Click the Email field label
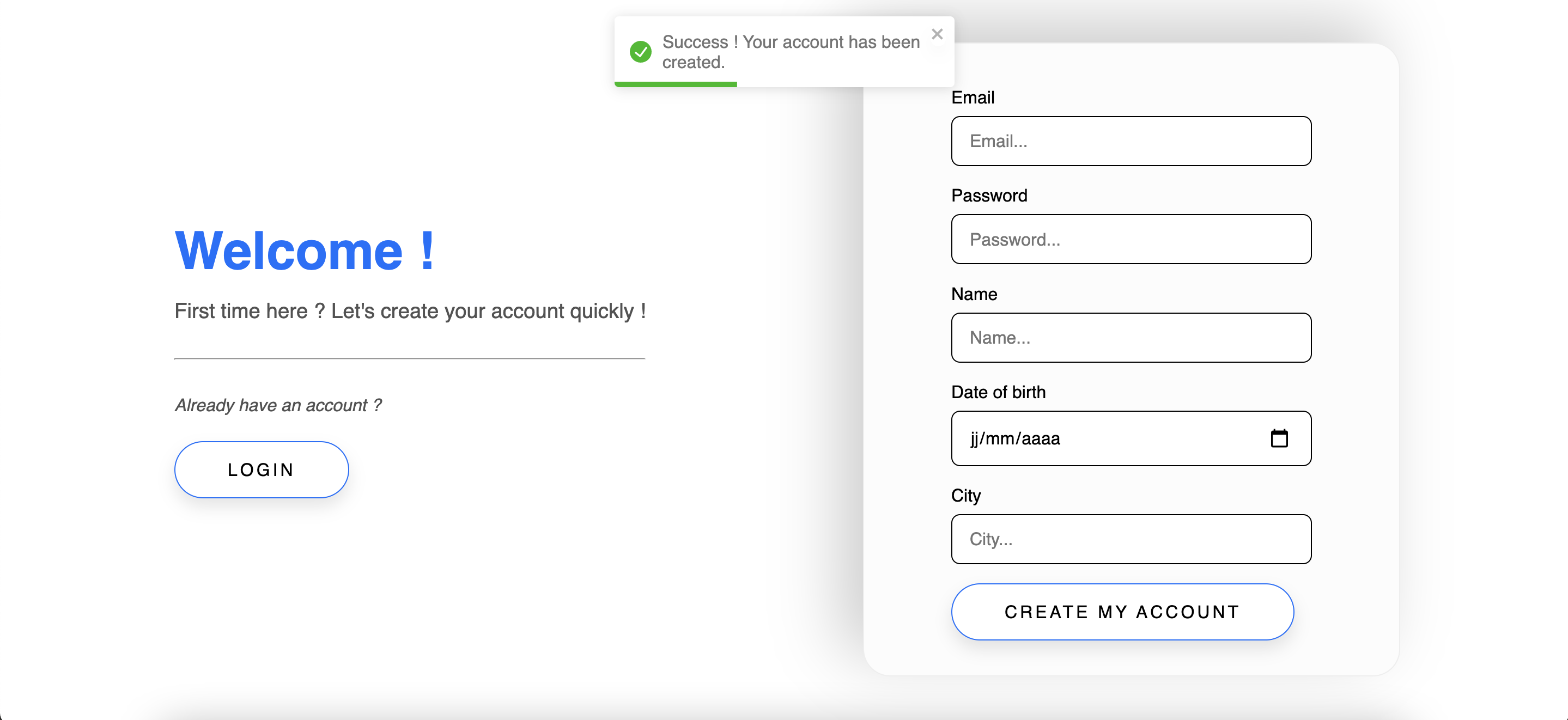 pyautogui.click(x=972, y=97)
